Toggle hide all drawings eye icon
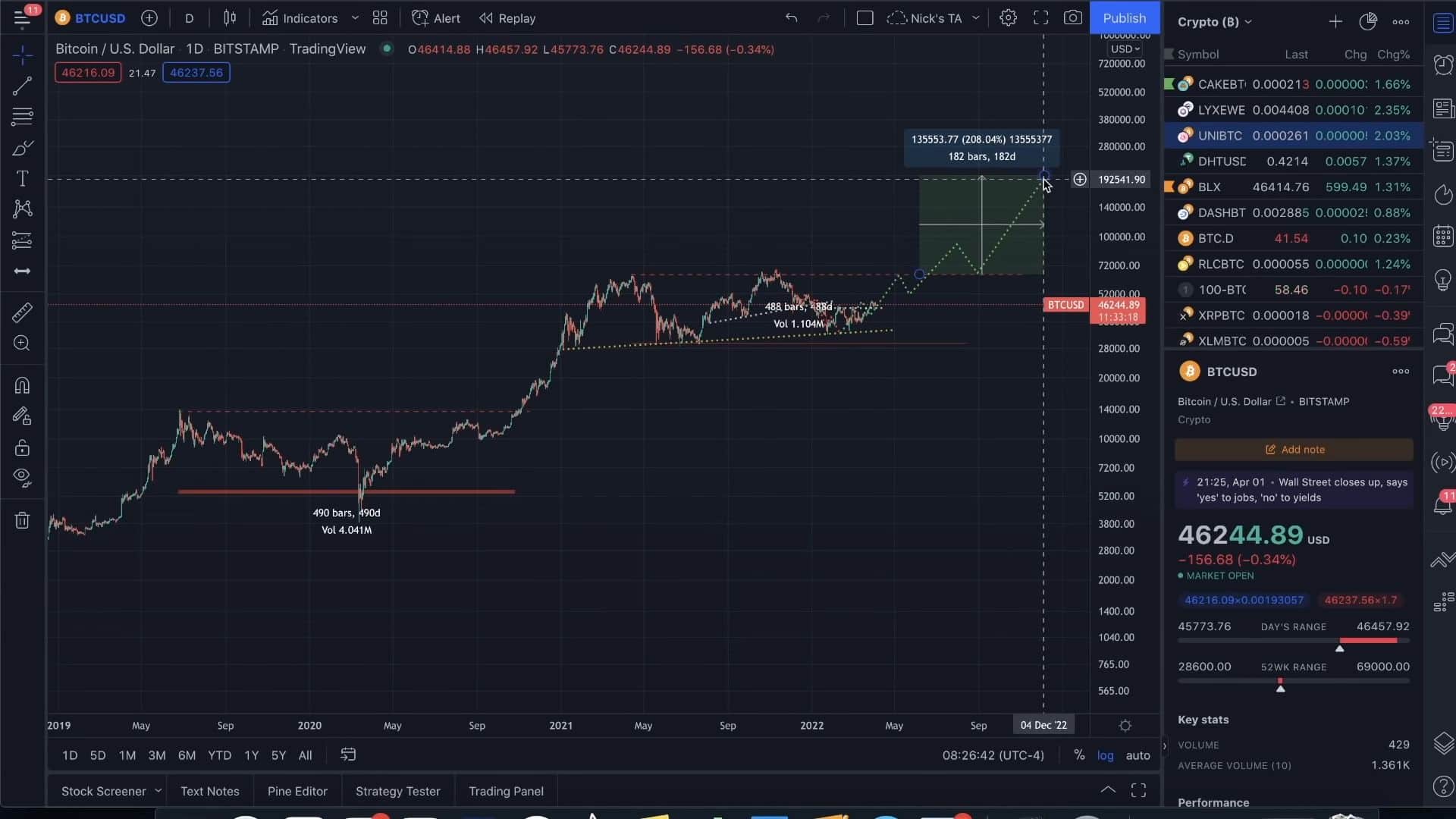 (22, 478)
